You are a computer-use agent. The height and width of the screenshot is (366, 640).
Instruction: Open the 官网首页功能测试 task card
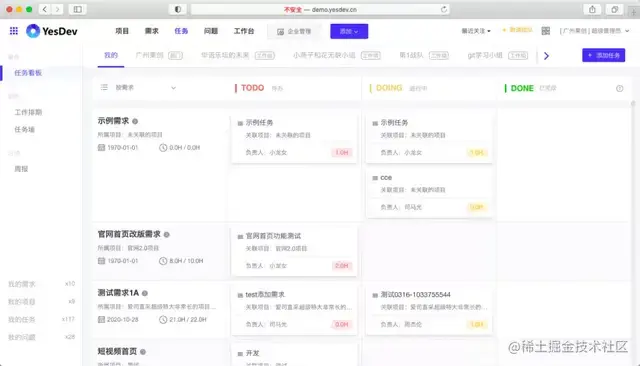[x=294, y=251]
